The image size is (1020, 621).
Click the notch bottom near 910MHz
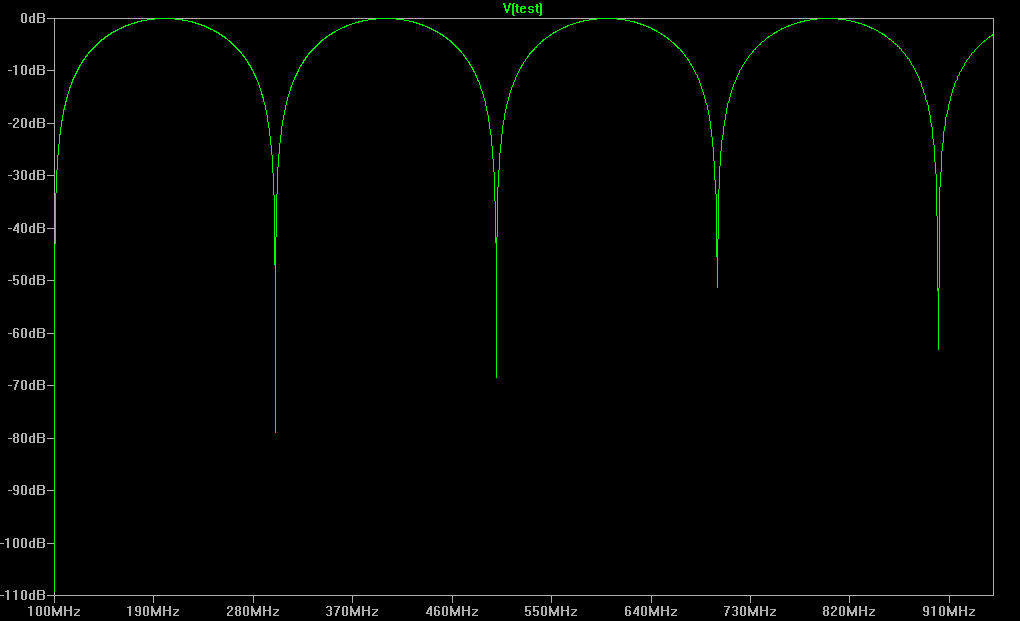tap(938, 348)
